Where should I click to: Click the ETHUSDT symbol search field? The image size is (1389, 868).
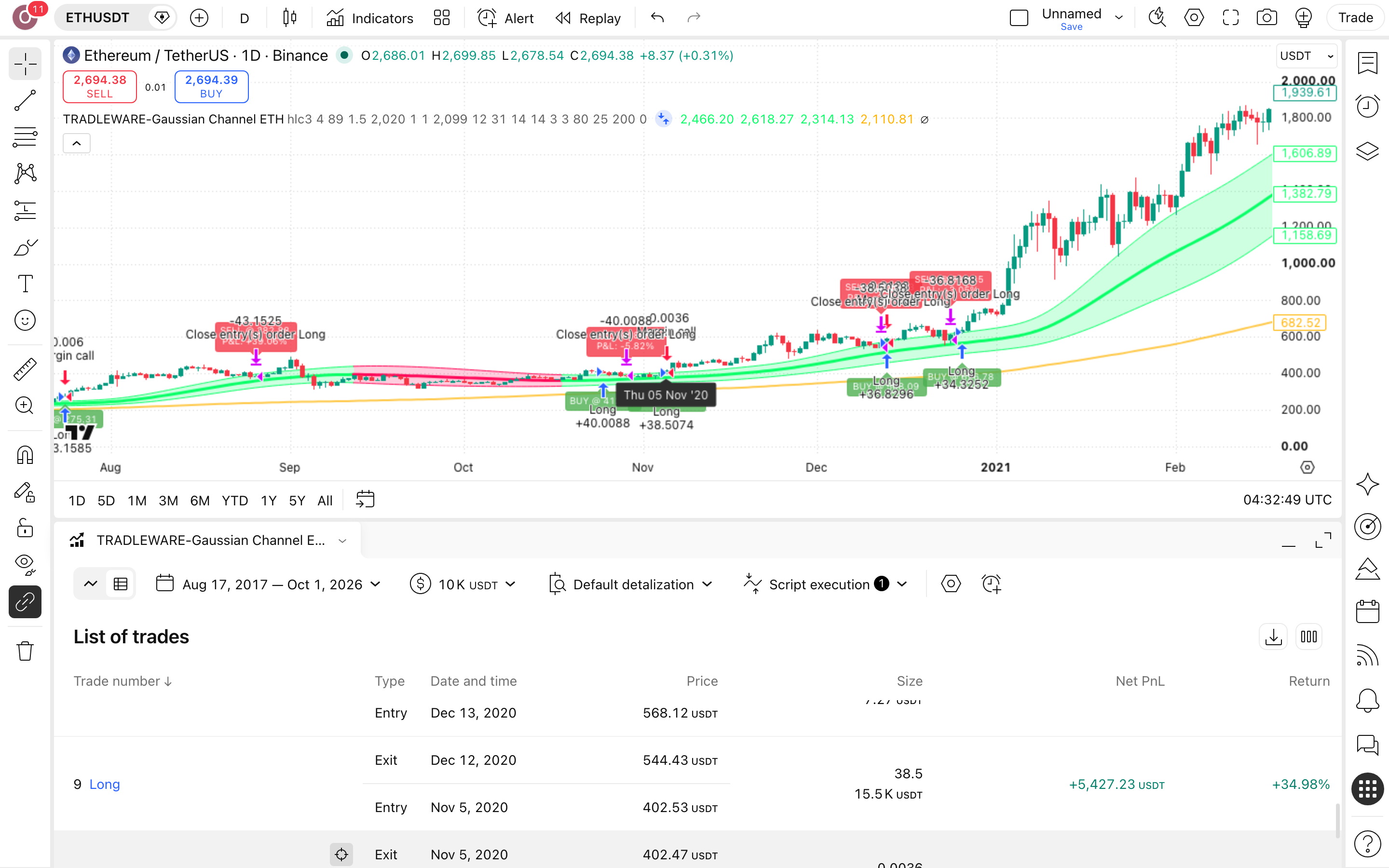coord(97,18)
